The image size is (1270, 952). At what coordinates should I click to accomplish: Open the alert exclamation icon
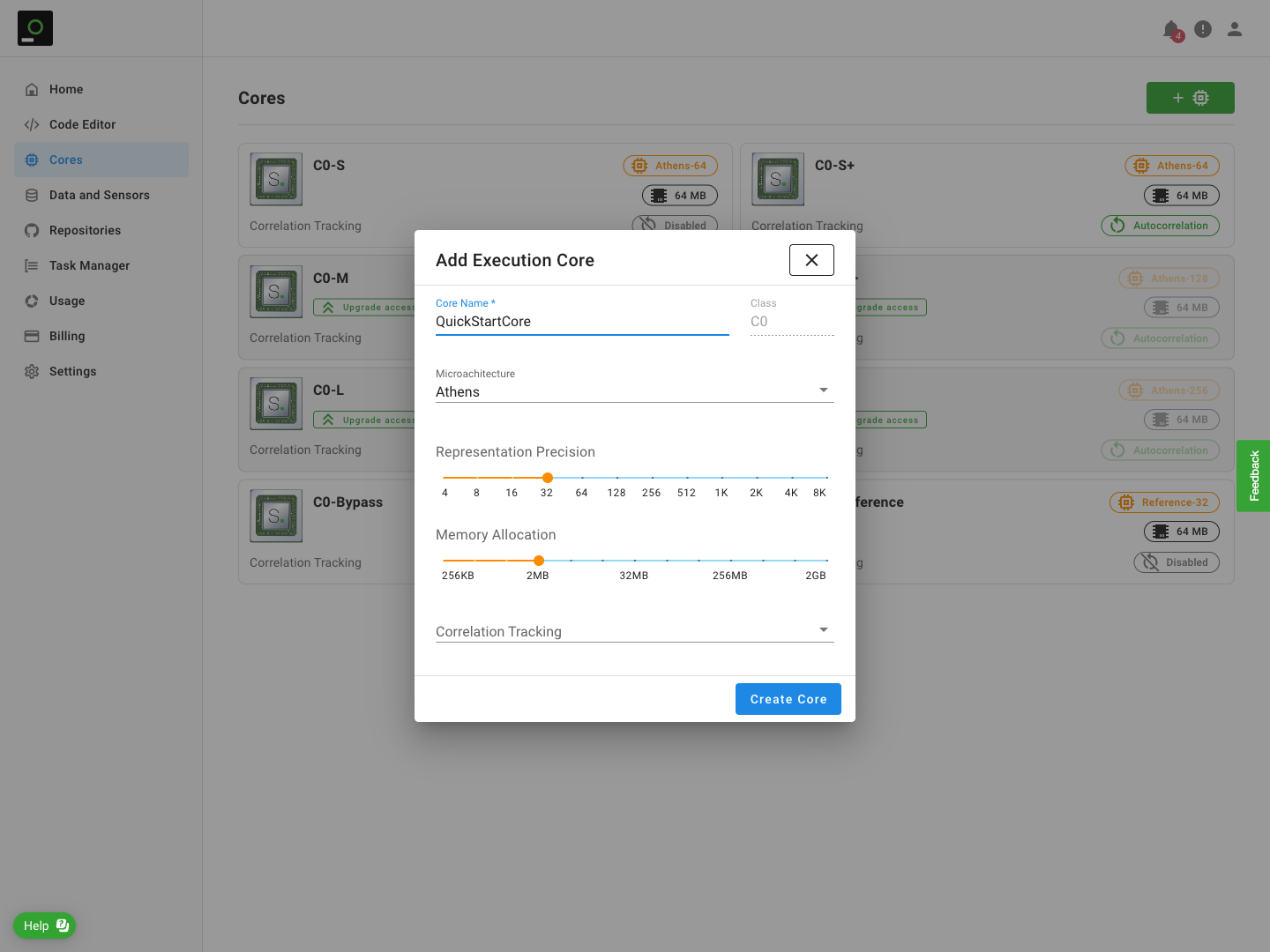pyautogui.click(x=1203, y=29)
